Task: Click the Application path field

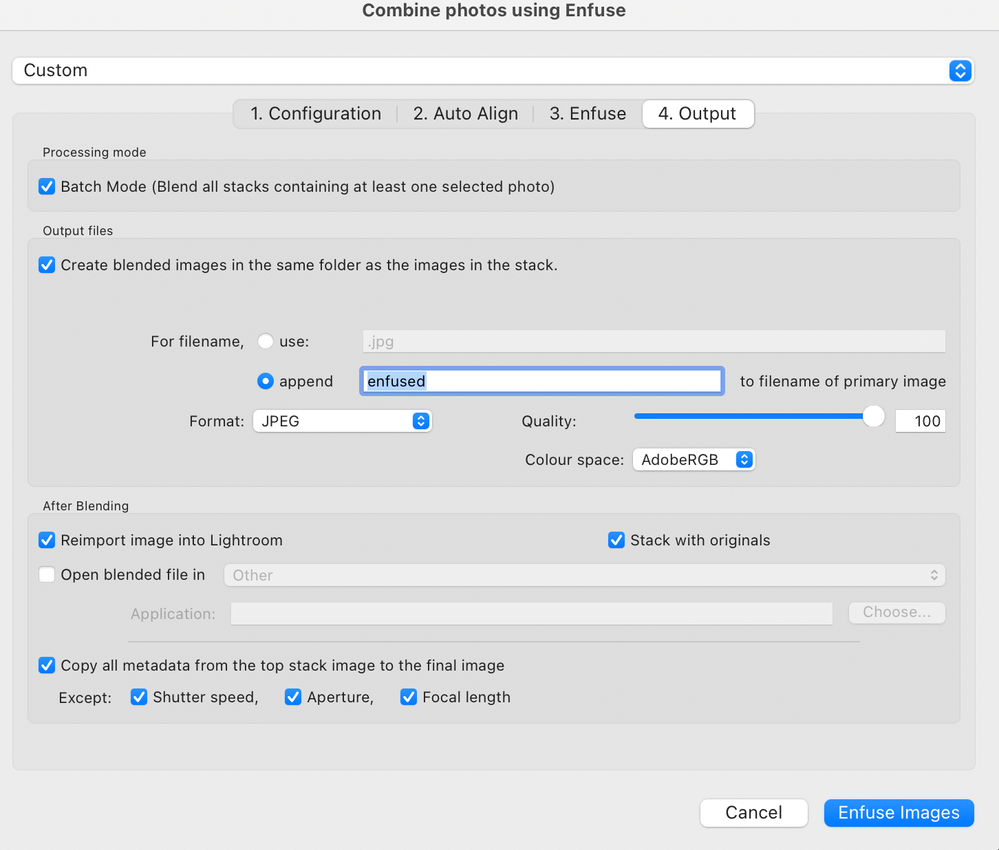Action: pyautogui.click(x=531, y=614)
